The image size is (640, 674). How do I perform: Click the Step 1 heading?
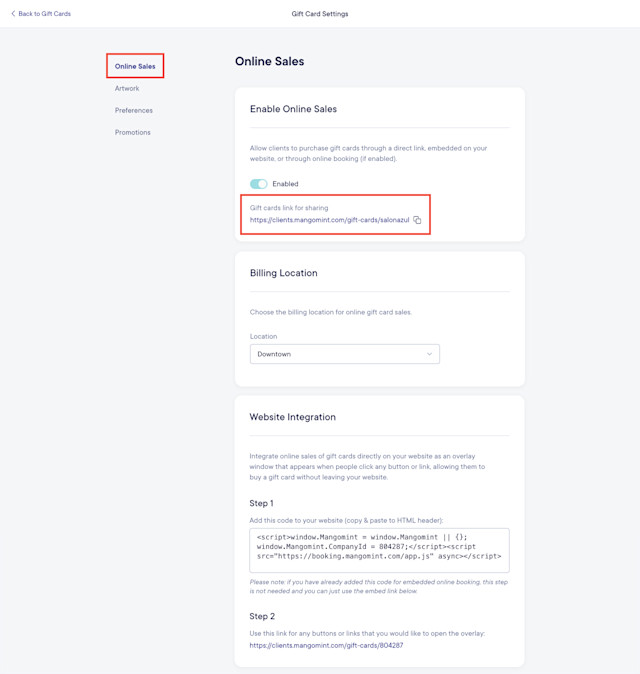[x=261, y=503]
